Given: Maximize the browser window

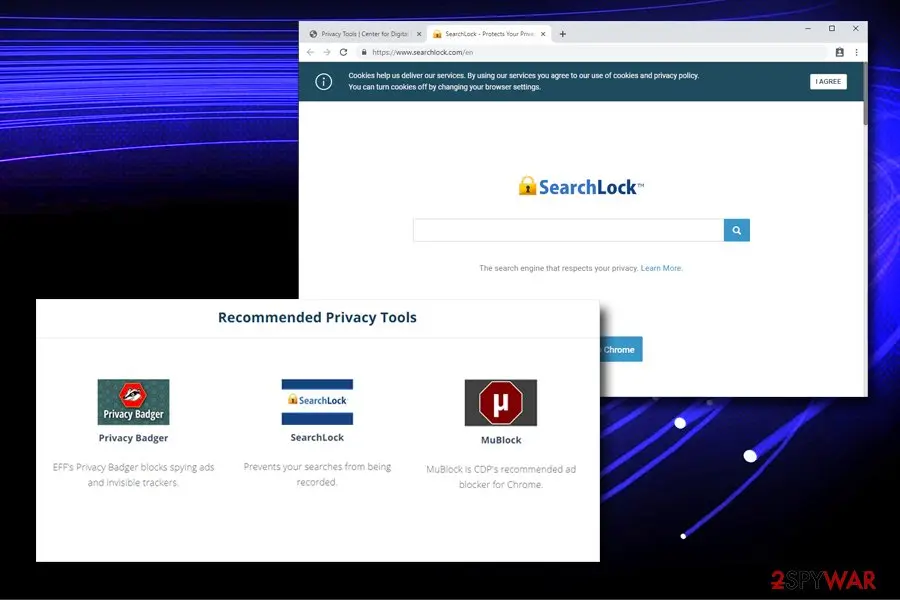Looking at the screenshot, I should pyautogui.click(x=832, y=28).
